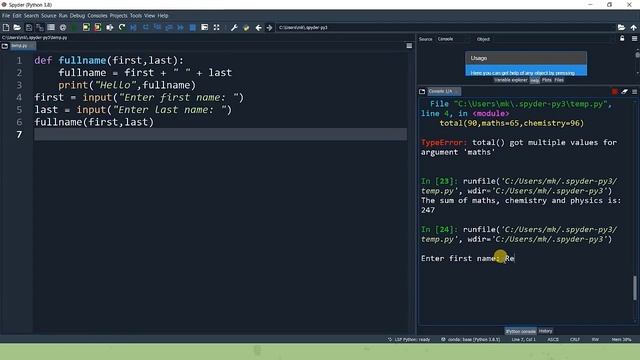Viewport: 640px width, 360px height.
Task: Open file with toolbar folder icon
Action: coord(17,27)
